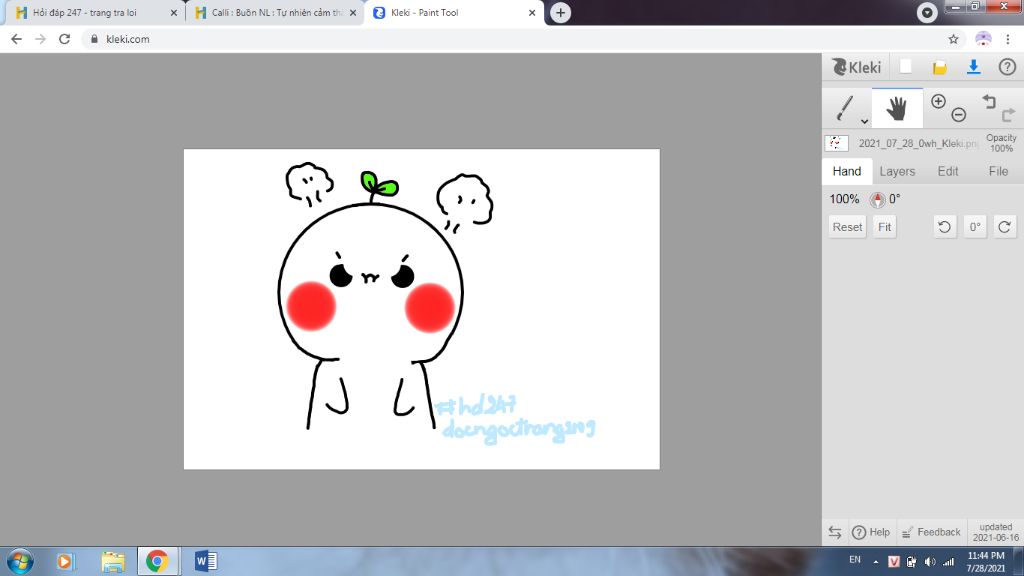Viewport: 1024px width, 576px height.
Task: Select the Hand tool
Action: [x=897, y=108]
